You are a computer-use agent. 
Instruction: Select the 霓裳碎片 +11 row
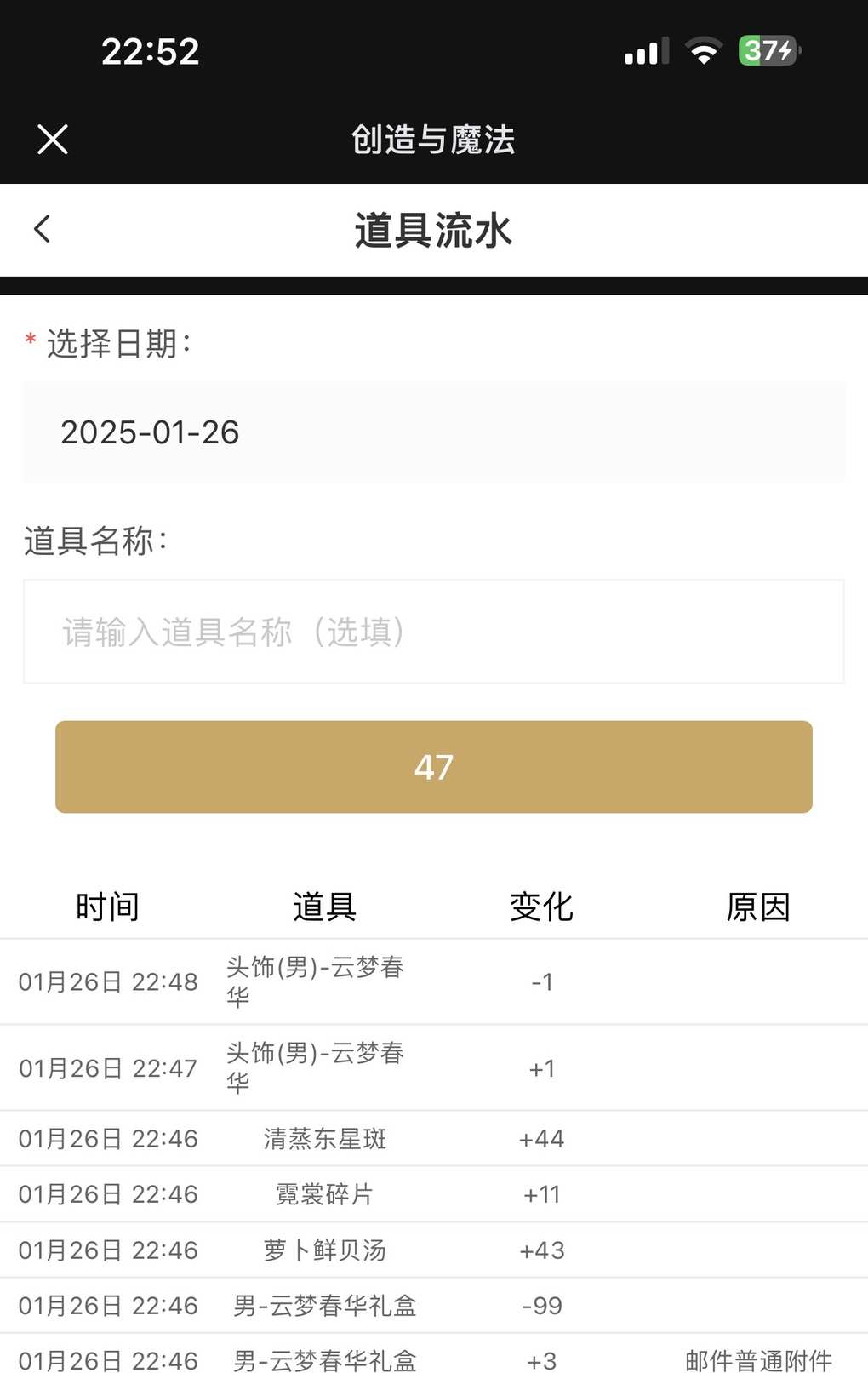pyautogui.click(x=434, y=1194)
